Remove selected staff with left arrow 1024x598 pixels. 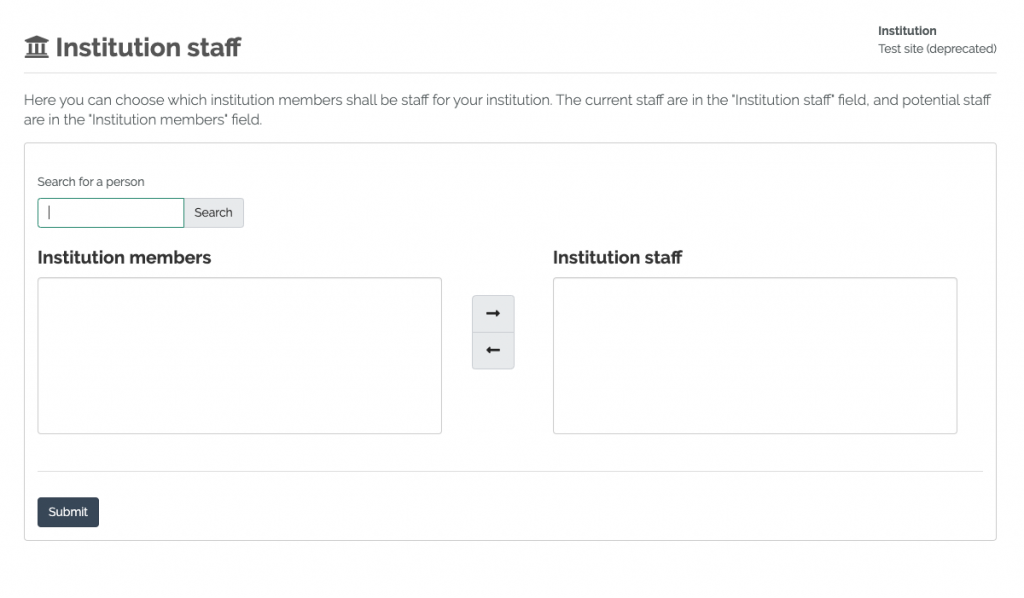tap(493, 351)
